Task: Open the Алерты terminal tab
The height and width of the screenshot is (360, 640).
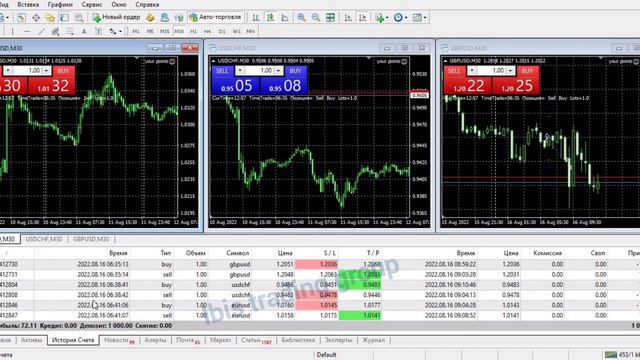Action: (x=155, y=340)
